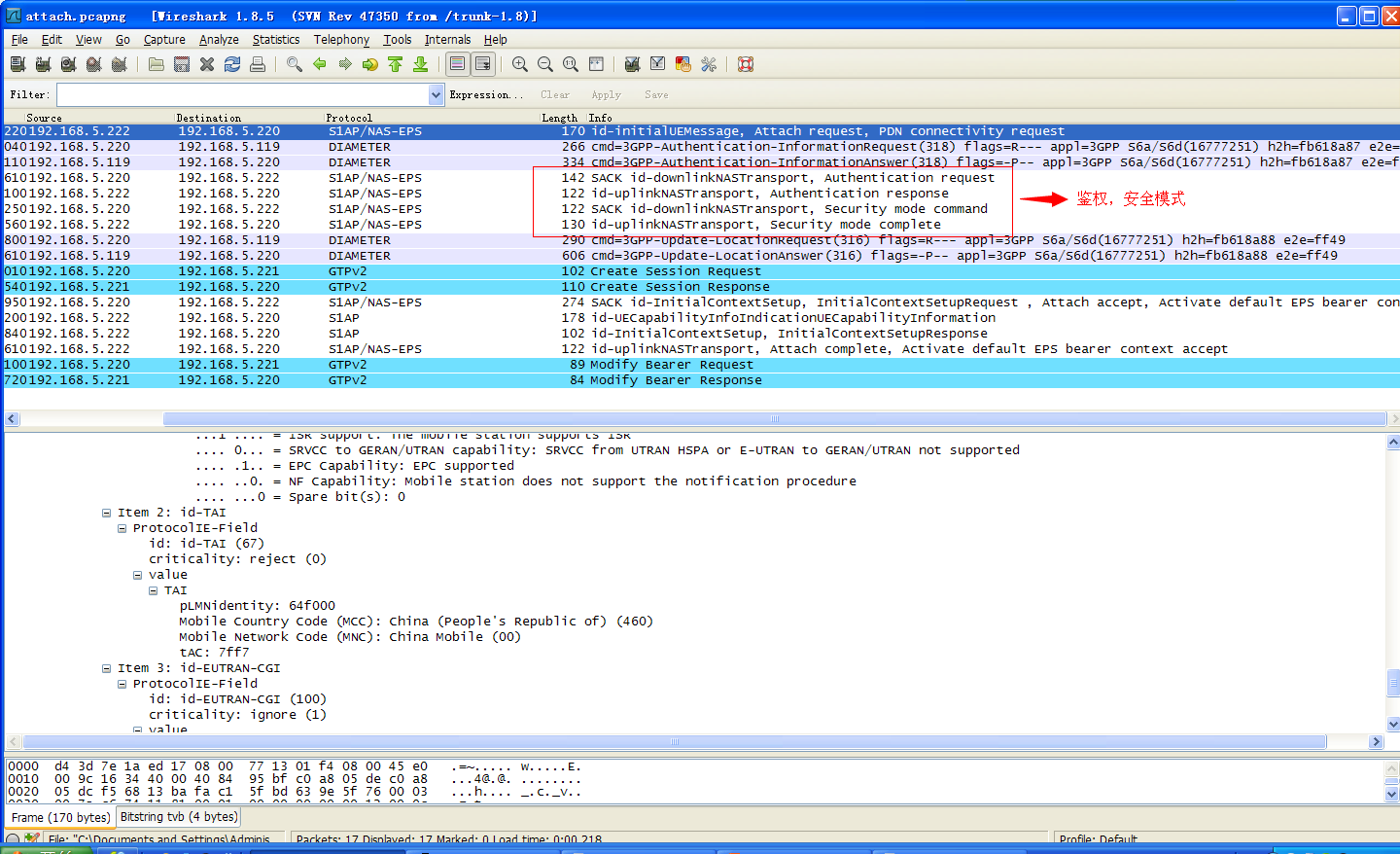
Task: Click the Apply filter button
Action: (606, 94)
